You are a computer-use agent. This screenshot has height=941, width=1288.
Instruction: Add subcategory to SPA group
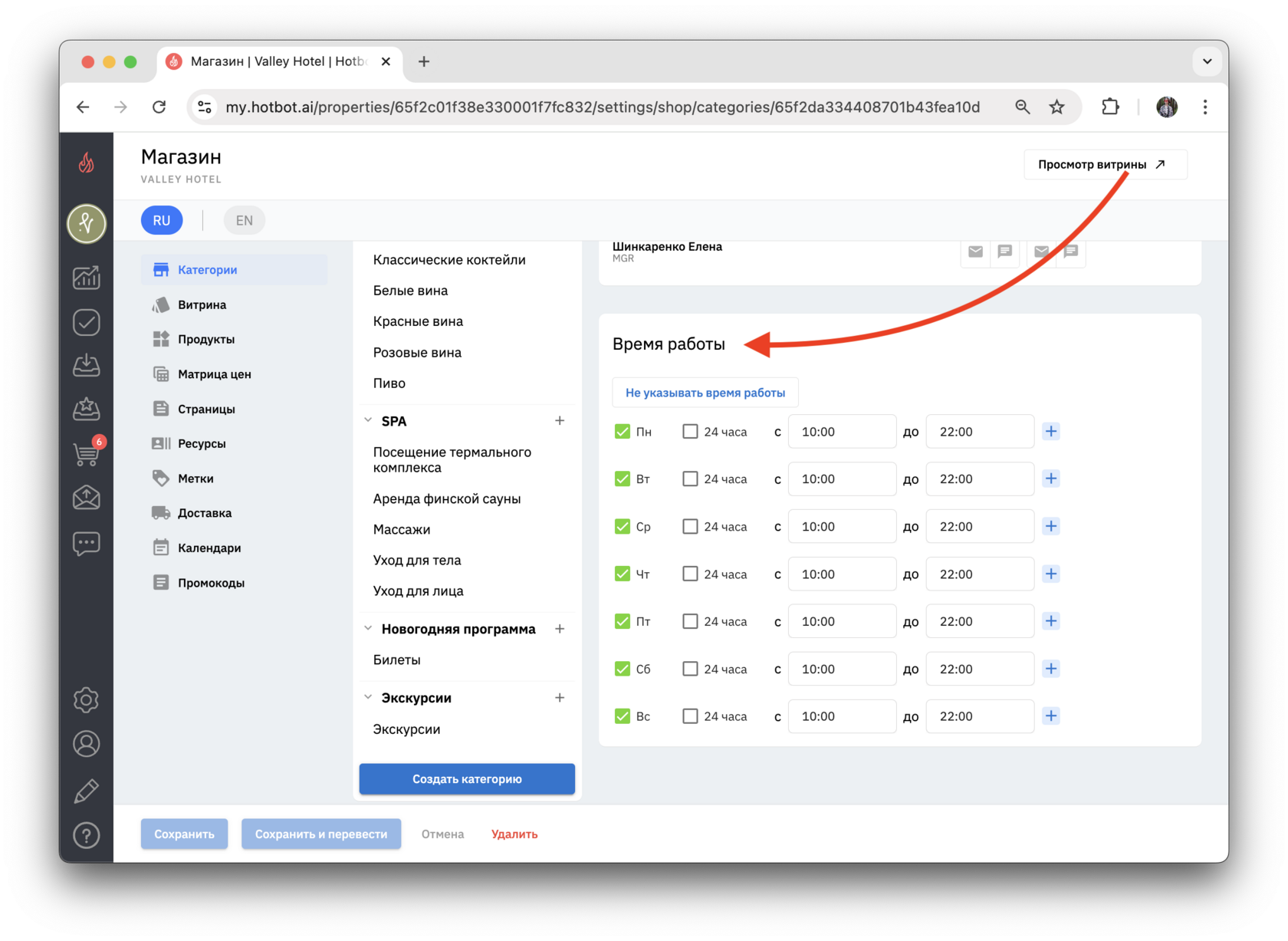coord(560,421)
